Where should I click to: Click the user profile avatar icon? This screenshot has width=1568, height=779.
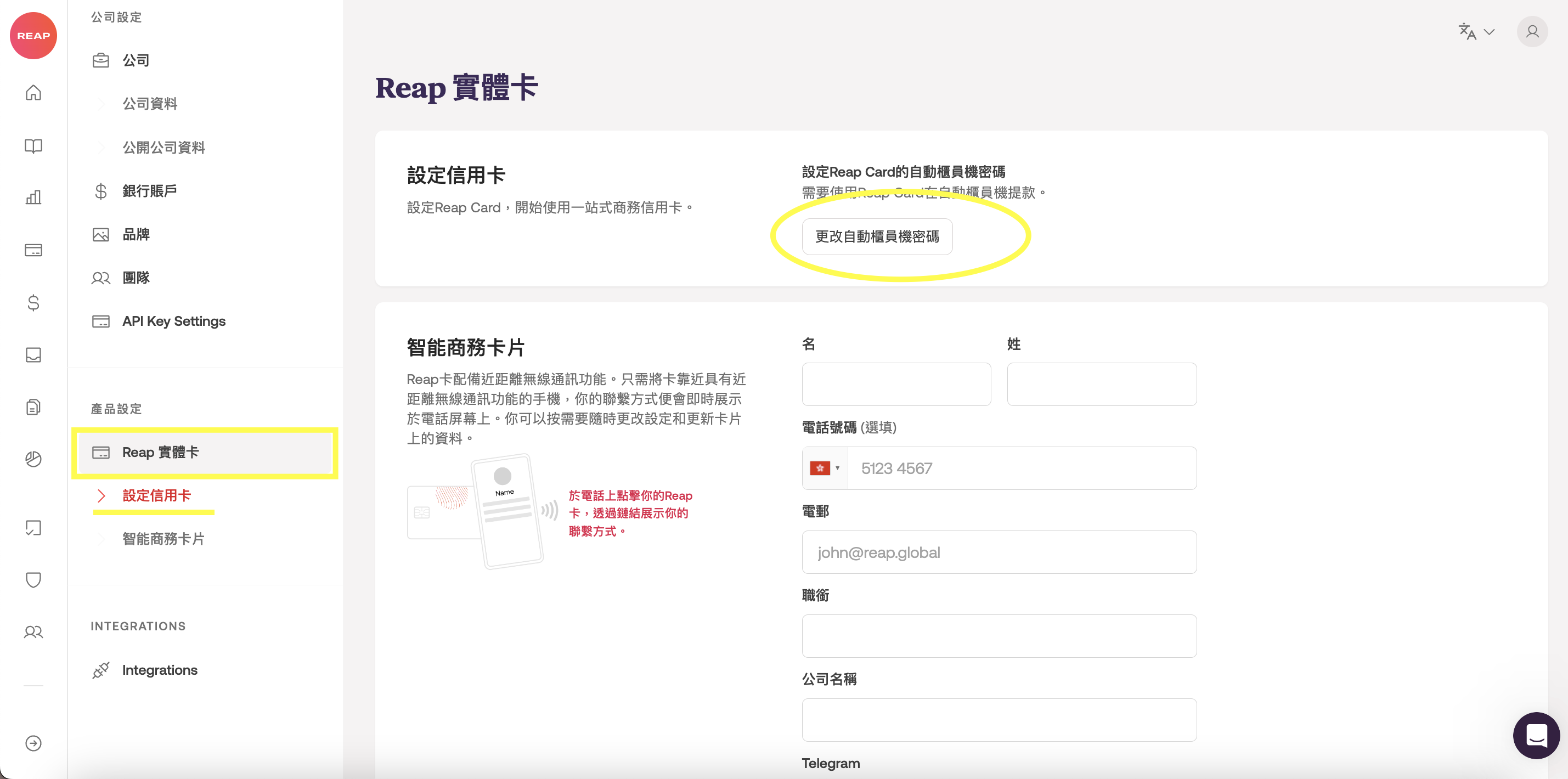[x=1532, y=32]
